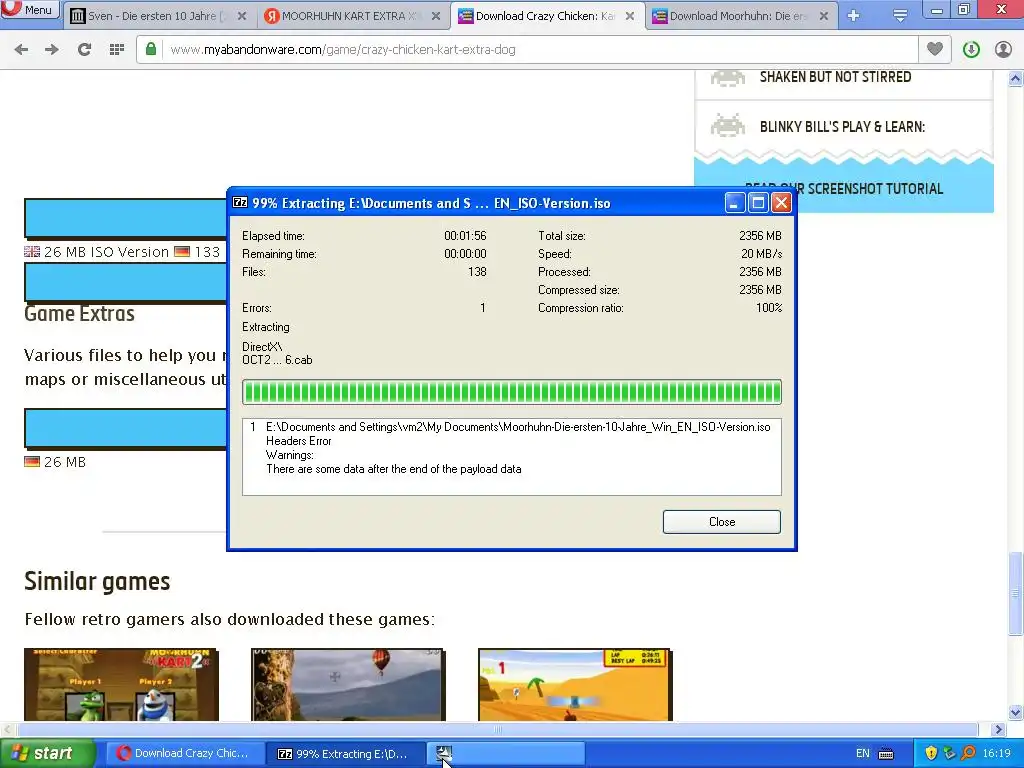Image resolution: width=1024 pixels, height=768 pixels.
Task: Click the green padlock security icon
Action: point(151,49)
